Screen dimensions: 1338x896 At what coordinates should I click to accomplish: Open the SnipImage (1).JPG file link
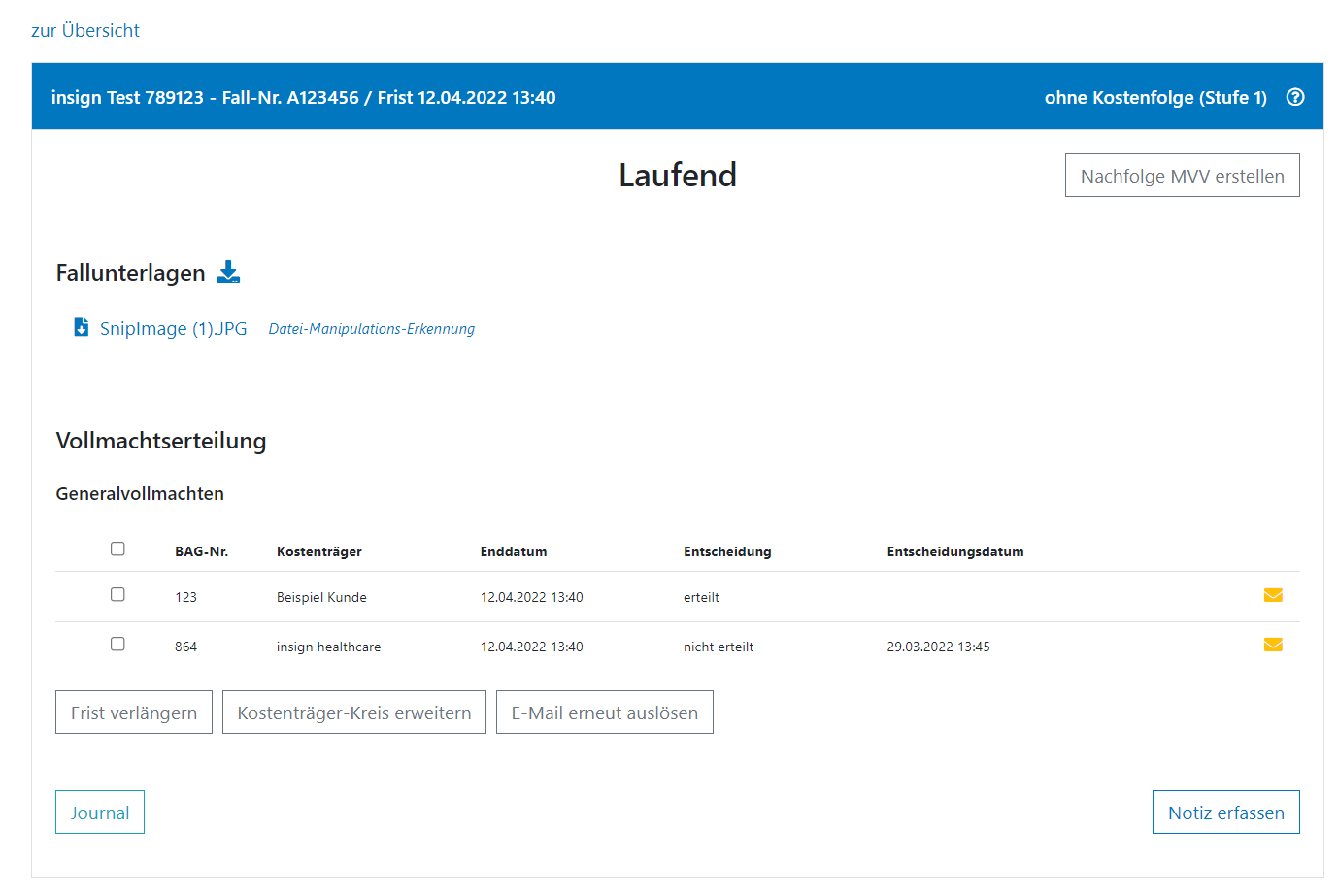[x=173, y=329]
